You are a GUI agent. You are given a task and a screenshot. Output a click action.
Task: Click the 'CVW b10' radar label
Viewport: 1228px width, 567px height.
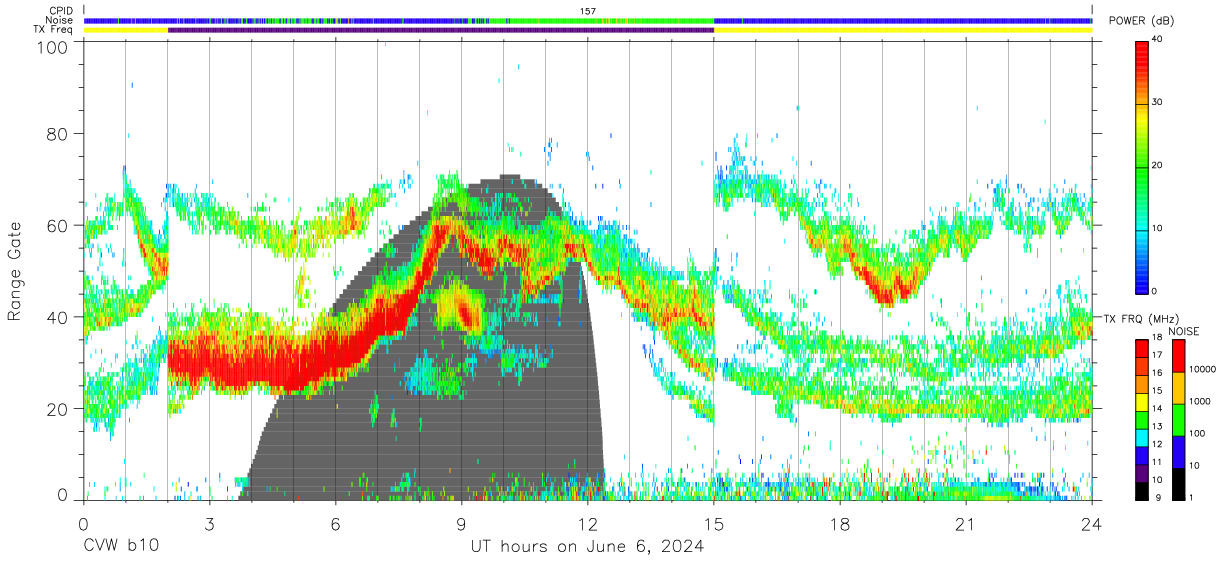tap(120, 546)
